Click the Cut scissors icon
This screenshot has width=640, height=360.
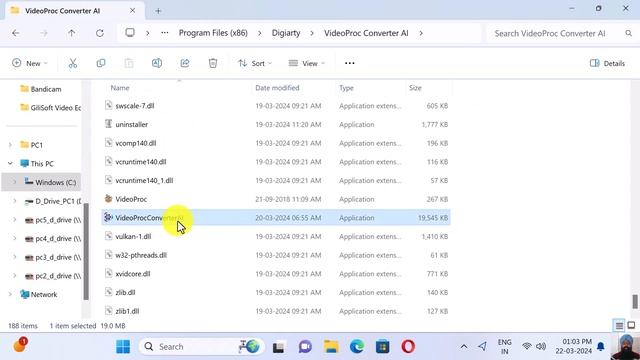[x=73, y=63]
